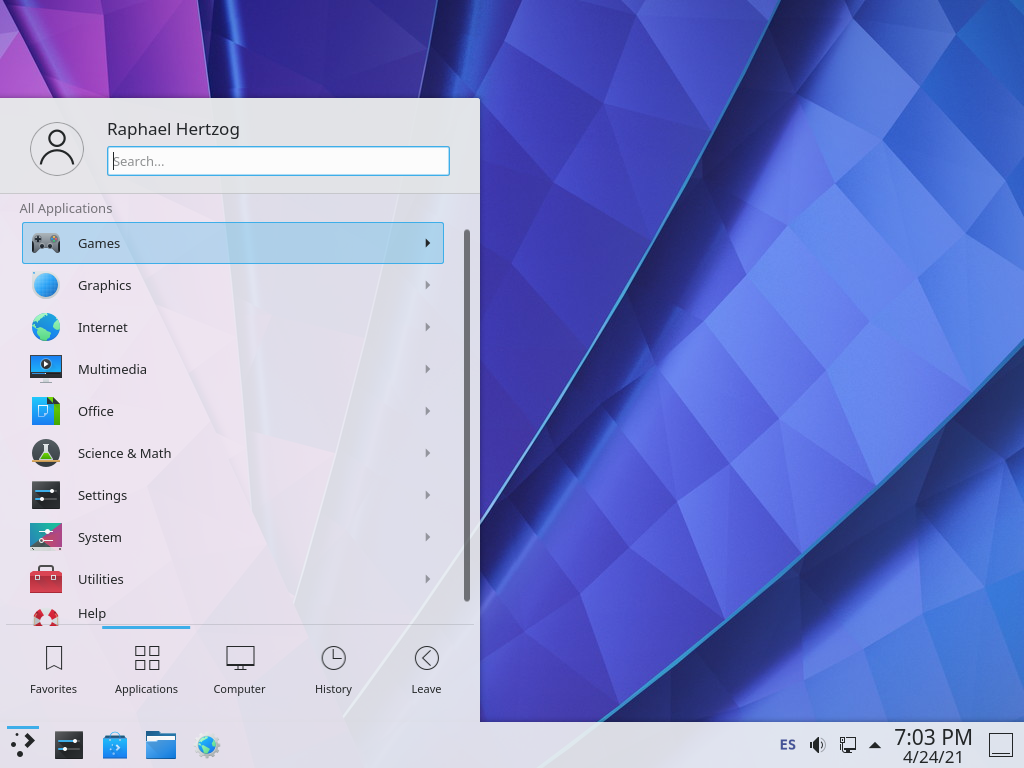Image resolution: width=1024 pixels, height=768 pixels.
Task: Click the Leave button
Action: pyautogui.click(x=426, y=668)
